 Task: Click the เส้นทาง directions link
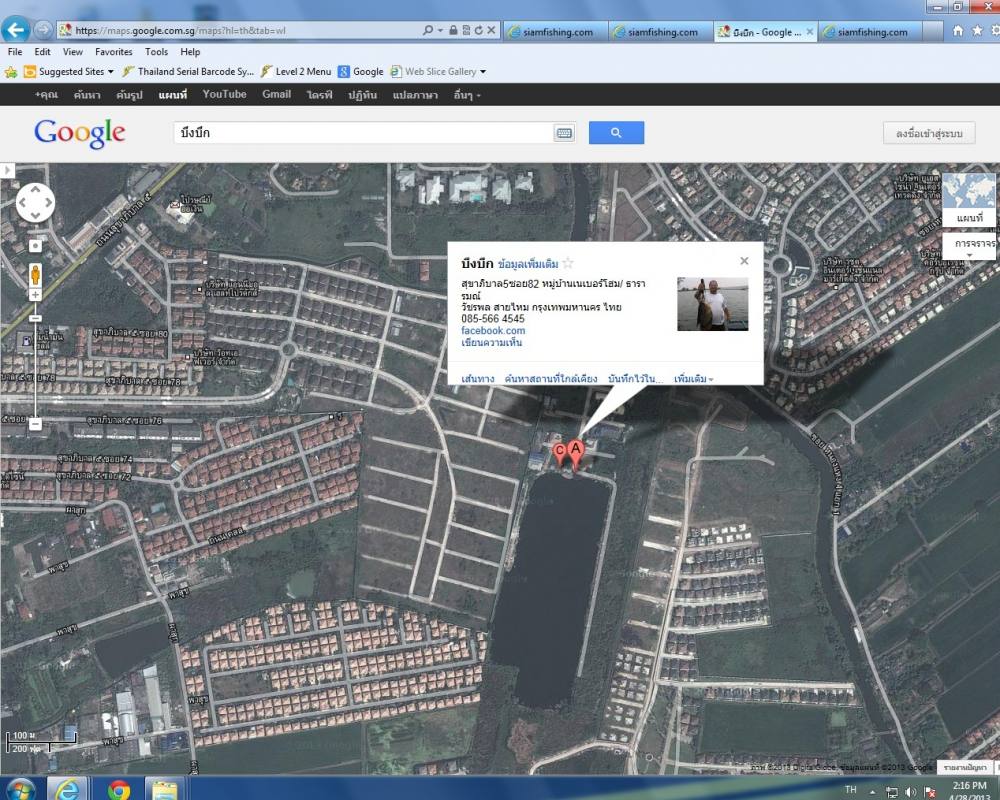click(x=478, y=378)
